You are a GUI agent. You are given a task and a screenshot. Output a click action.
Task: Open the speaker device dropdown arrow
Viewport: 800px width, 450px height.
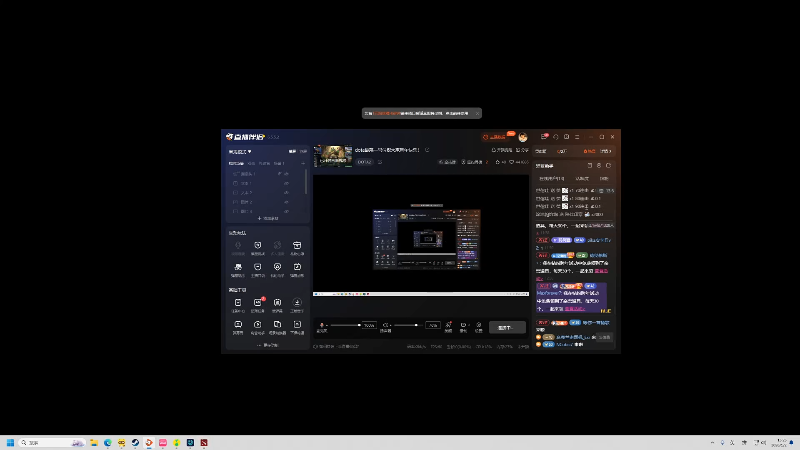(391, 325)
